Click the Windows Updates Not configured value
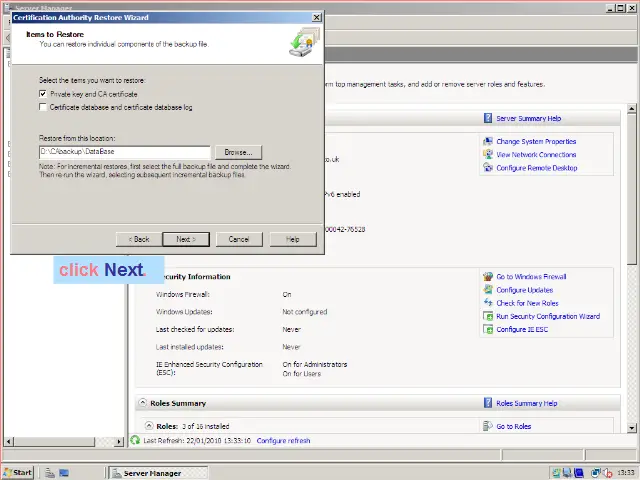Screen dimensions: 640x480 tap(305, 312)
